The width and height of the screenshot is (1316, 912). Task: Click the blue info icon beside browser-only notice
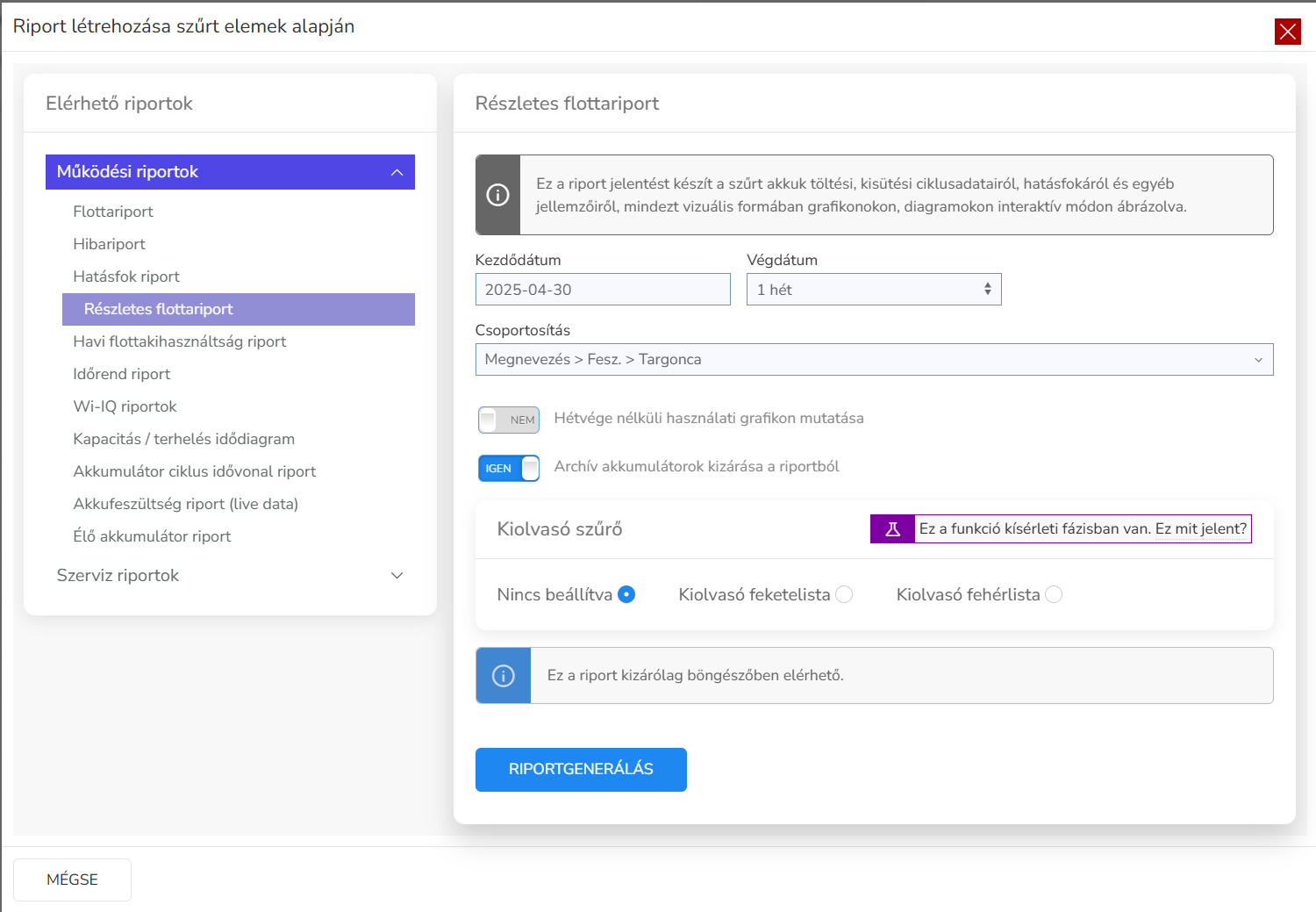pos(503,676)
